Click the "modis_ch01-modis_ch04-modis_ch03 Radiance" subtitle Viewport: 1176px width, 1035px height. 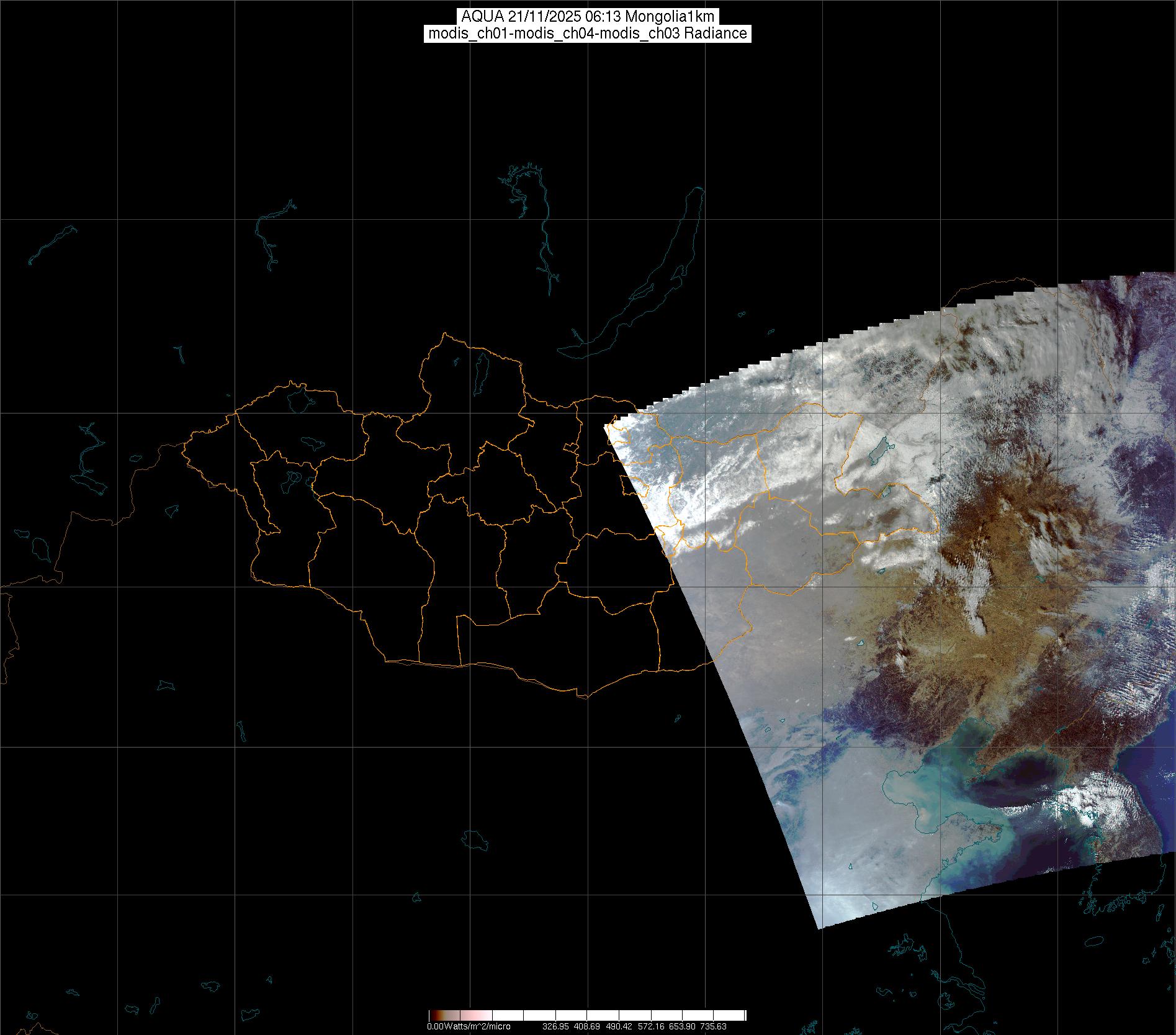(x=588, y=34)
